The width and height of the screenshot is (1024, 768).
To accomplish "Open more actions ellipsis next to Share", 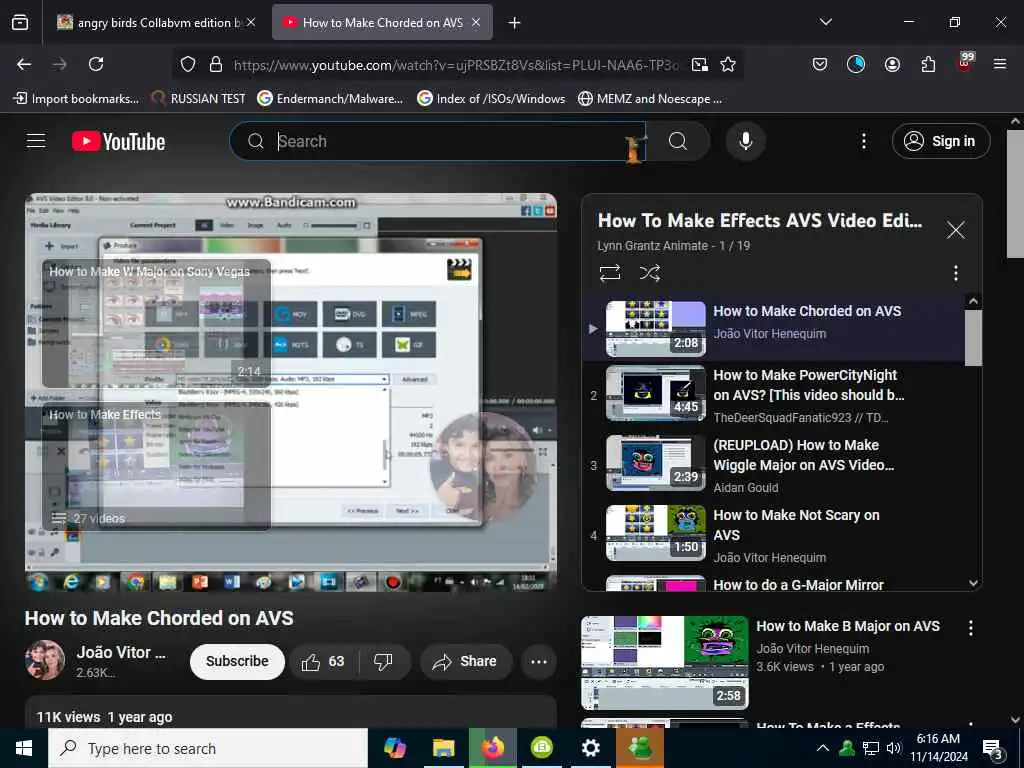I will click(539, 662).
